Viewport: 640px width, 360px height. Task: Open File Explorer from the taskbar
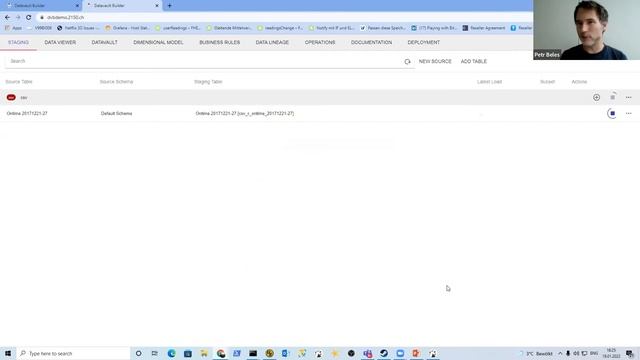click(204, 353)
